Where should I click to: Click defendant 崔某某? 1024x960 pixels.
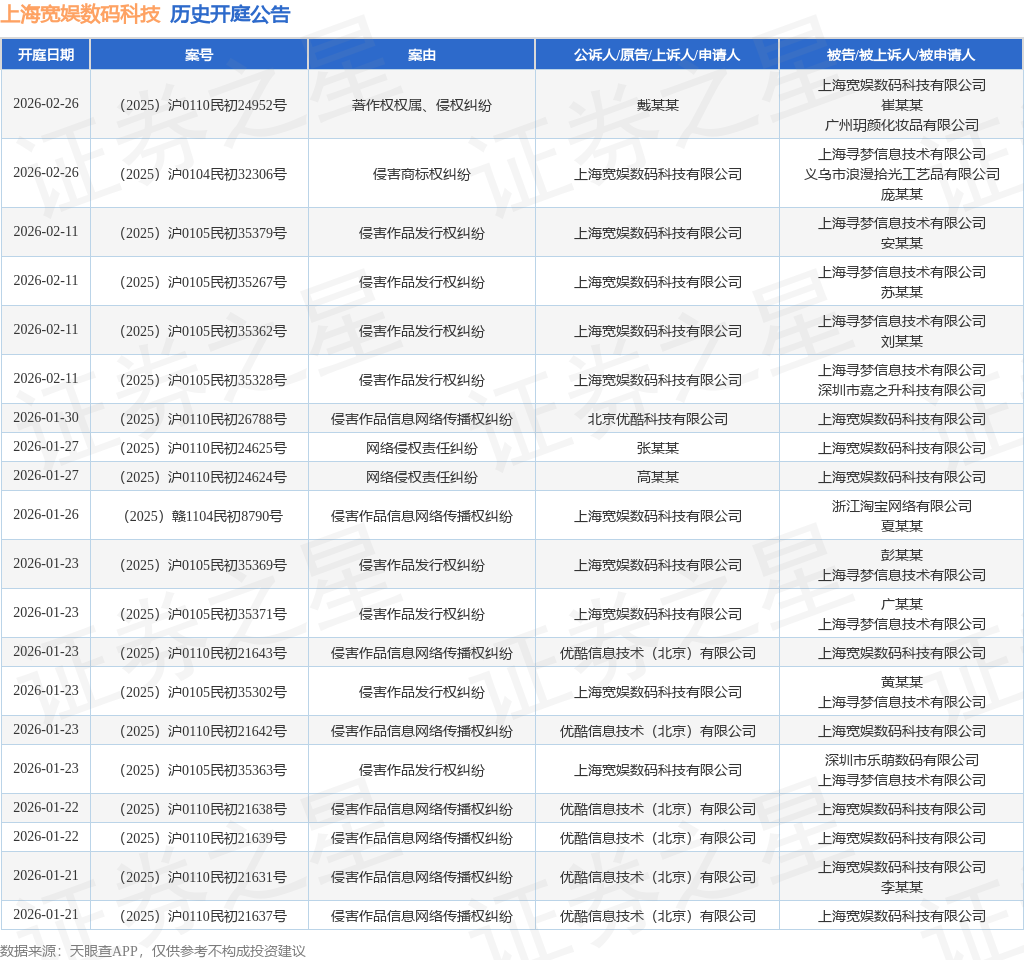pyautogui.click(x=901, y=105)
